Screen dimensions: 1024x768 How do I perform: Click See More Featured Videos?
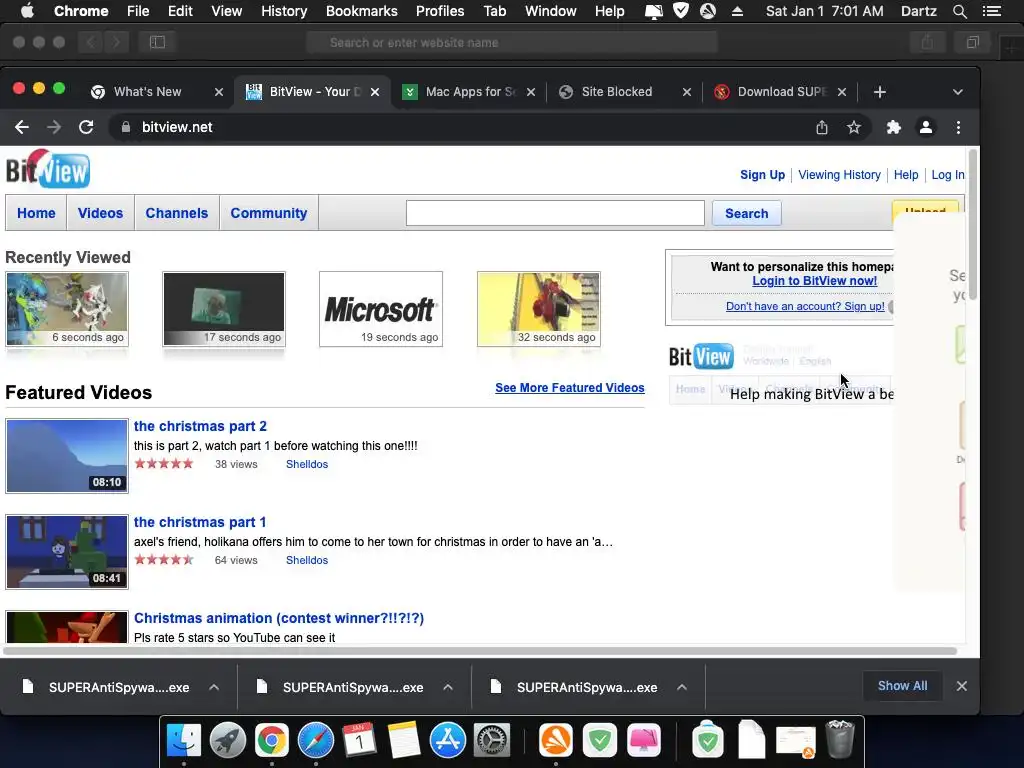[569, 388]
